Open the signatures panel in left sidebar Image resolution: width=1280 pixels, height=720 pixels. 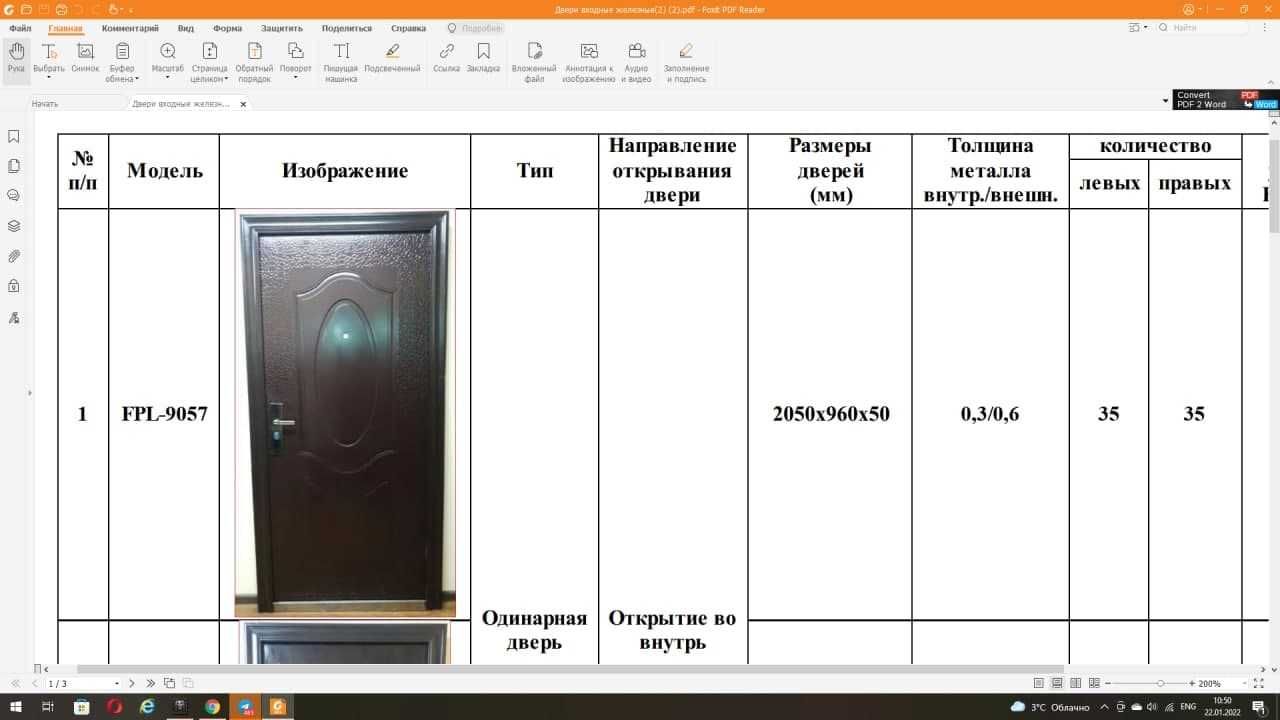pos(14,318)
